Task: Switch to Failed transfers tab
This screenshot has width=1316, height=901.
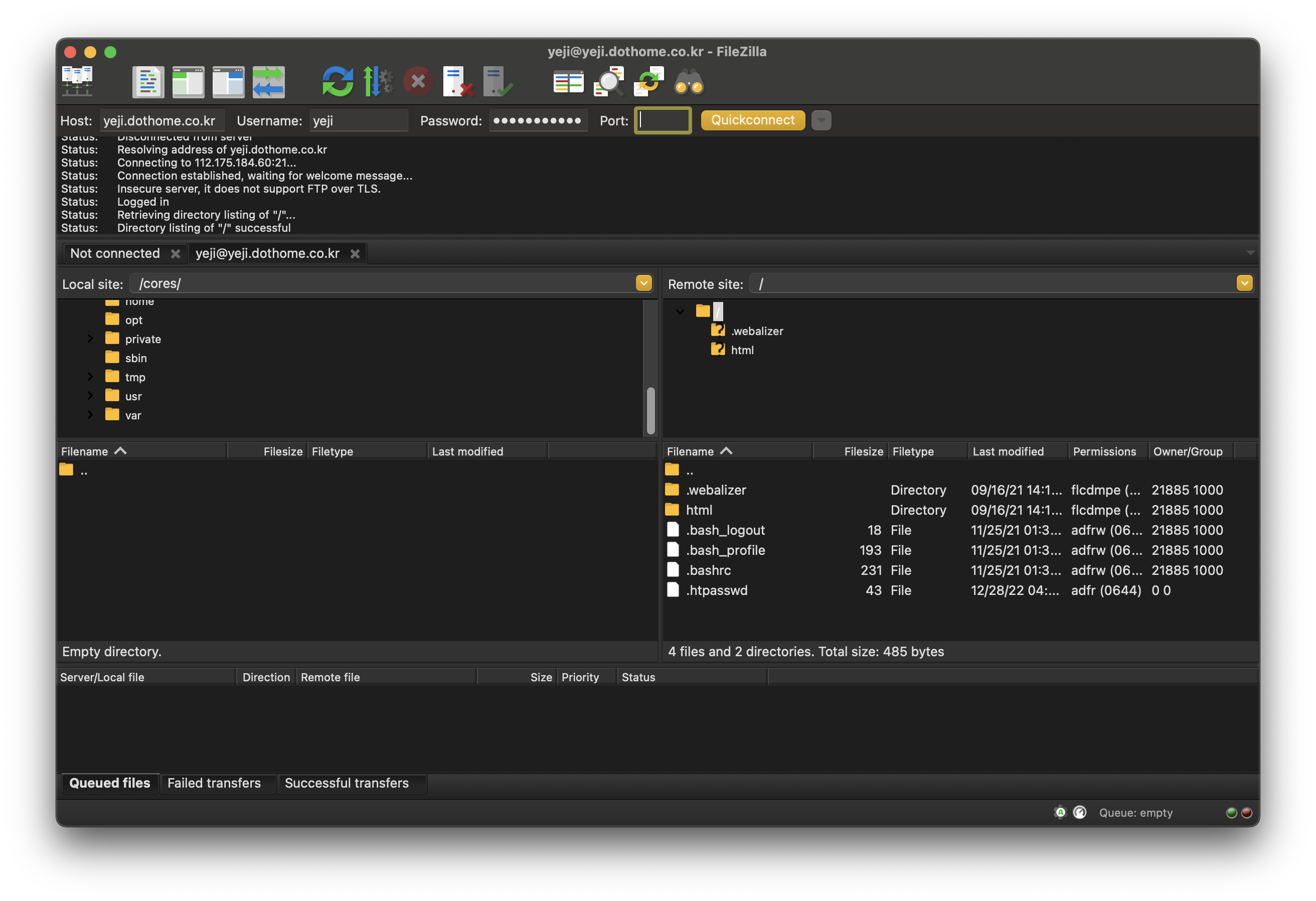Action: click(x=214, y=783)
